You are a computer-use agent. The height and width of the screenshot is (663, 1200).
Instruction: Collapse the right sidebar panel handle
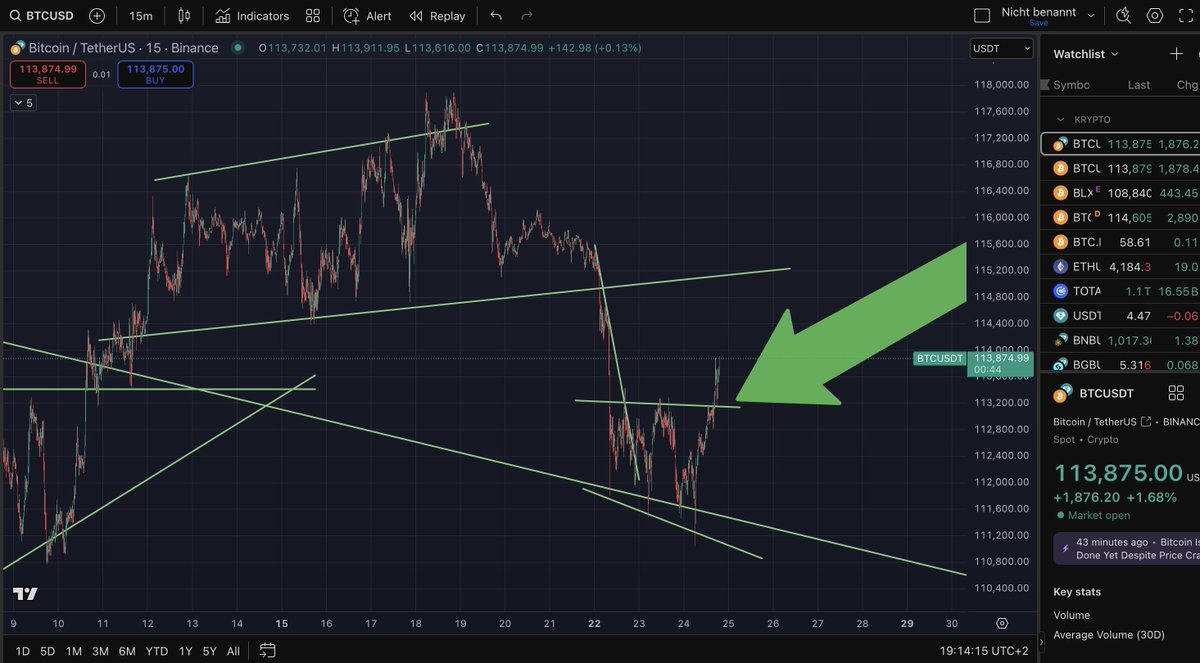(x=1043, y=640)
